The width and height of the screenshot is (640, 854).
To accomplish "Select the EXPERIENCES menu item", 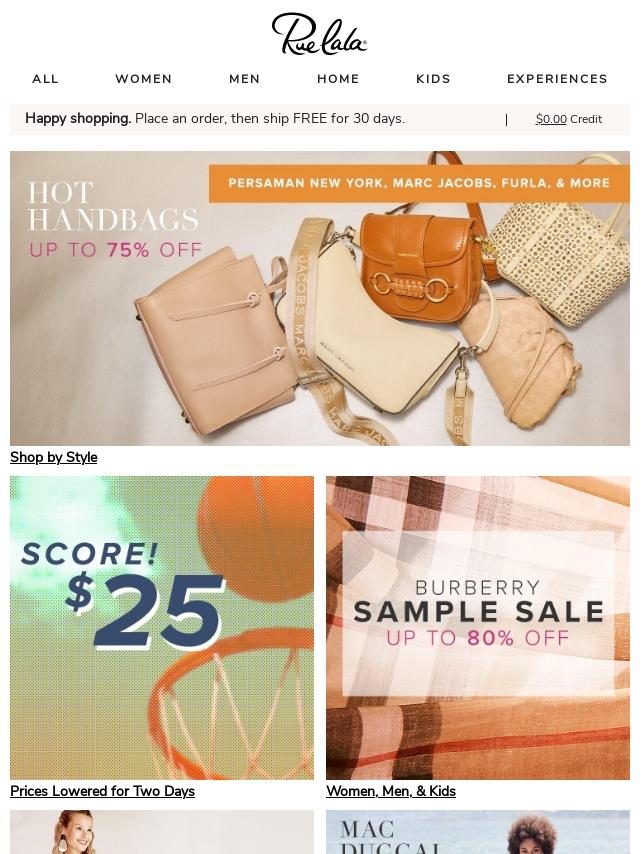I will pos(557,79).
